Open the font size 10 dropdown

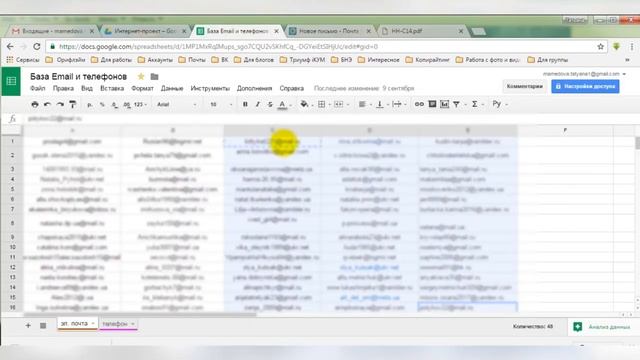221,104
